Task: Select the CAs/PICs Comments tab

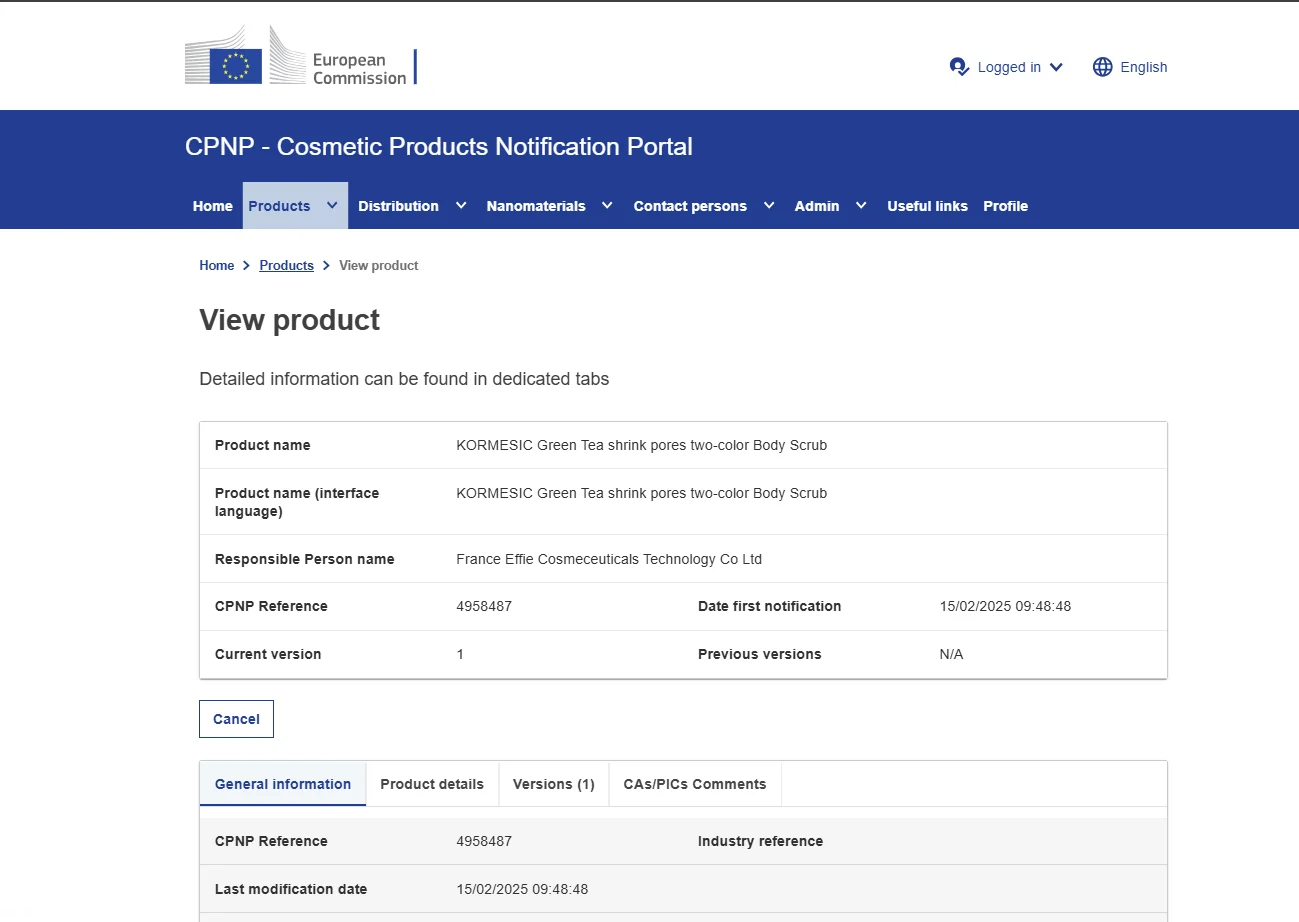Action: pos(694,784)
